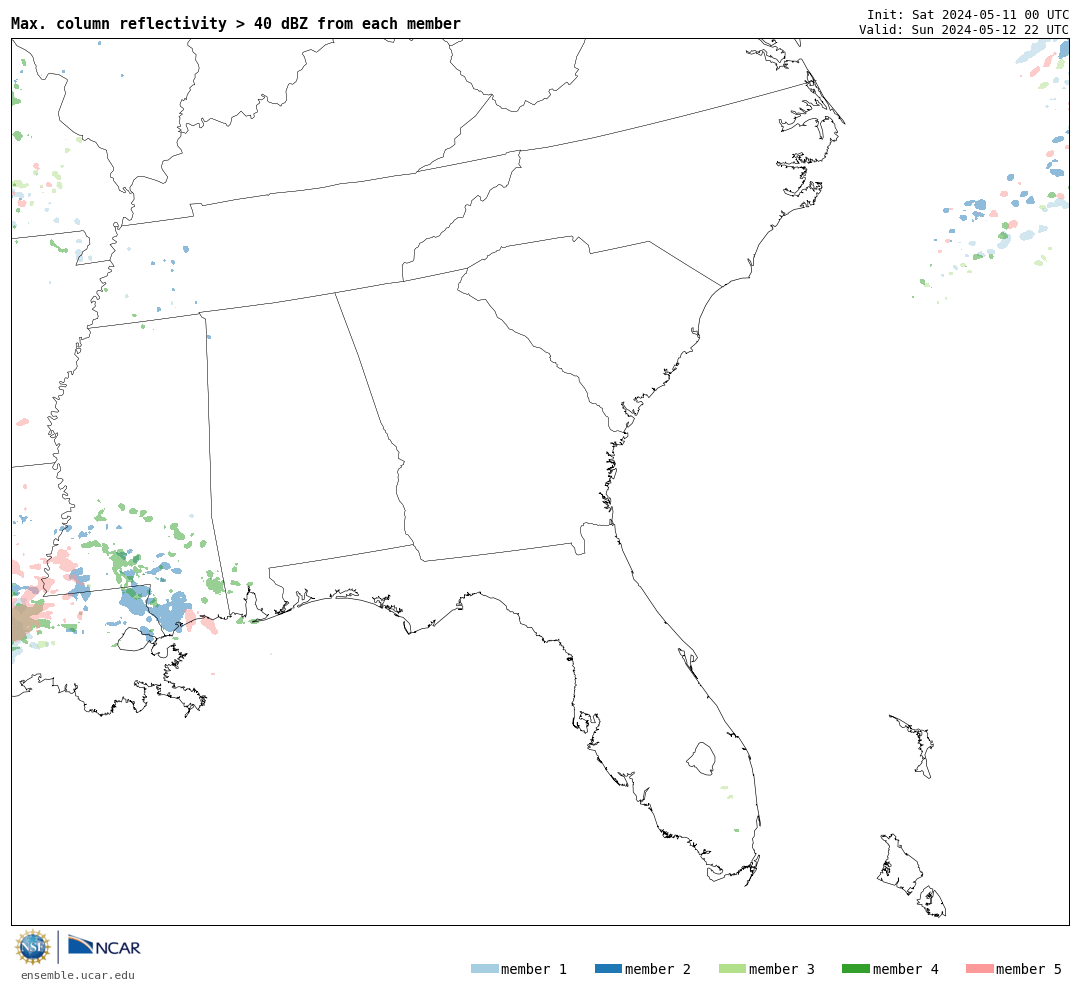Click the NSF logo icon

(x=32, y=947)
